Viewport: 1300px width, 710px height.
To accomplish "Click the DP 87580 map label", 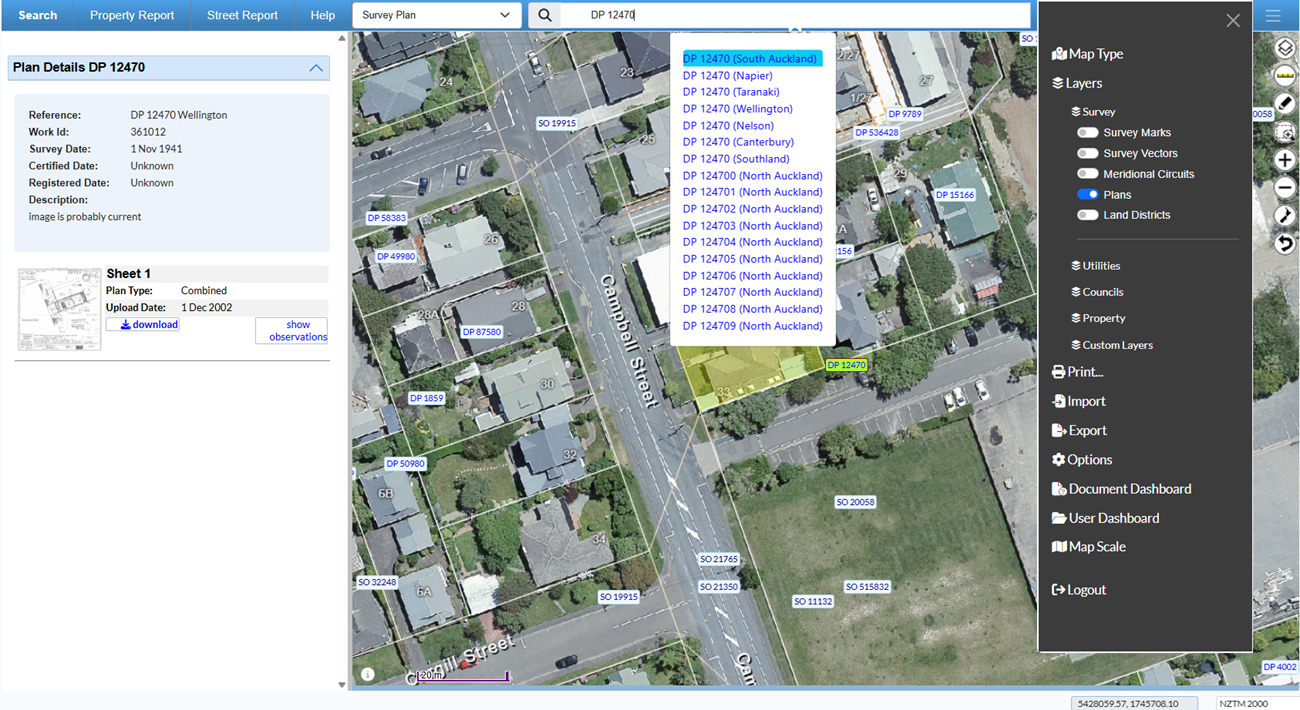I will point(482,332).
